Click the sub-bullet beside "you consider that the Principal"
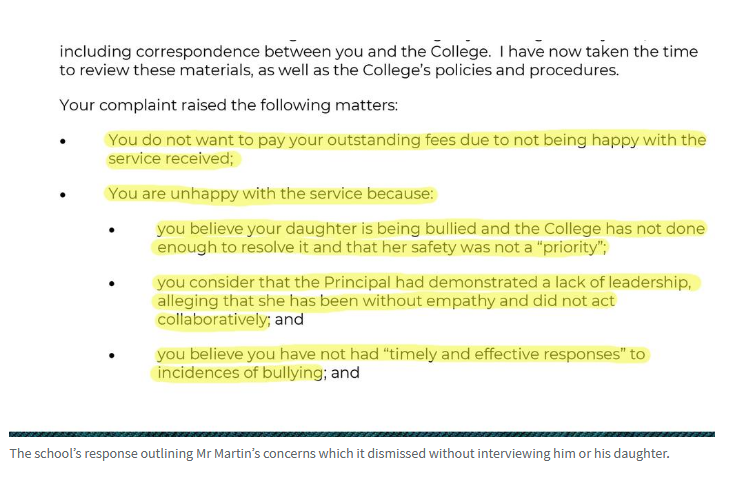 [113, 284]
